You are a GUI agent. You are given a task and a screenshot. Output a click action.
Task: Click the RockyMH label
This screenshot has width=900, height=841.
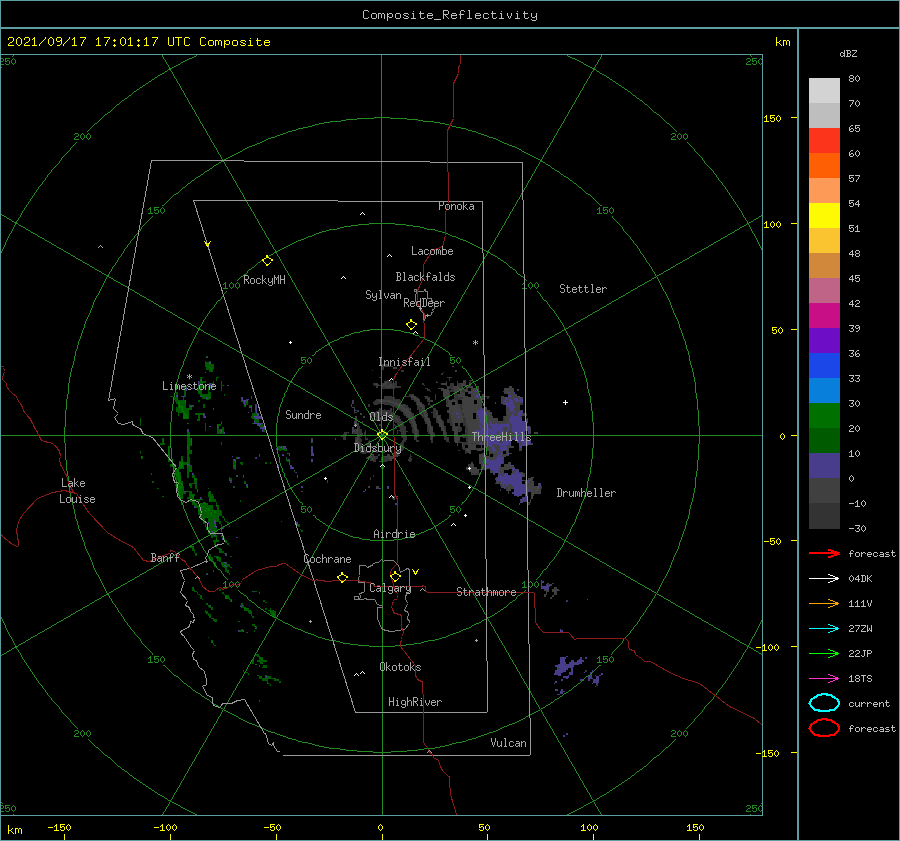coord(264,280)
